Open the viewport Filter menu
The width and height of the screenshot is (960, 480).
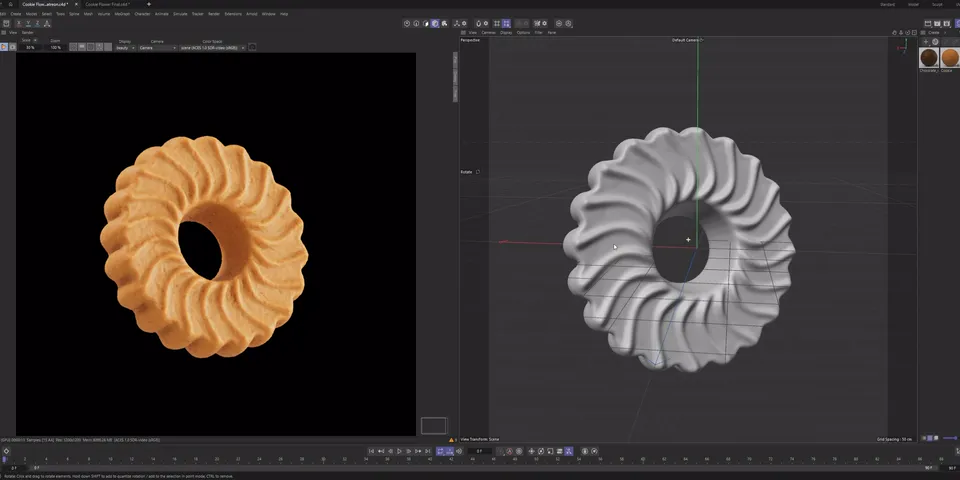(x=539, y=32)
